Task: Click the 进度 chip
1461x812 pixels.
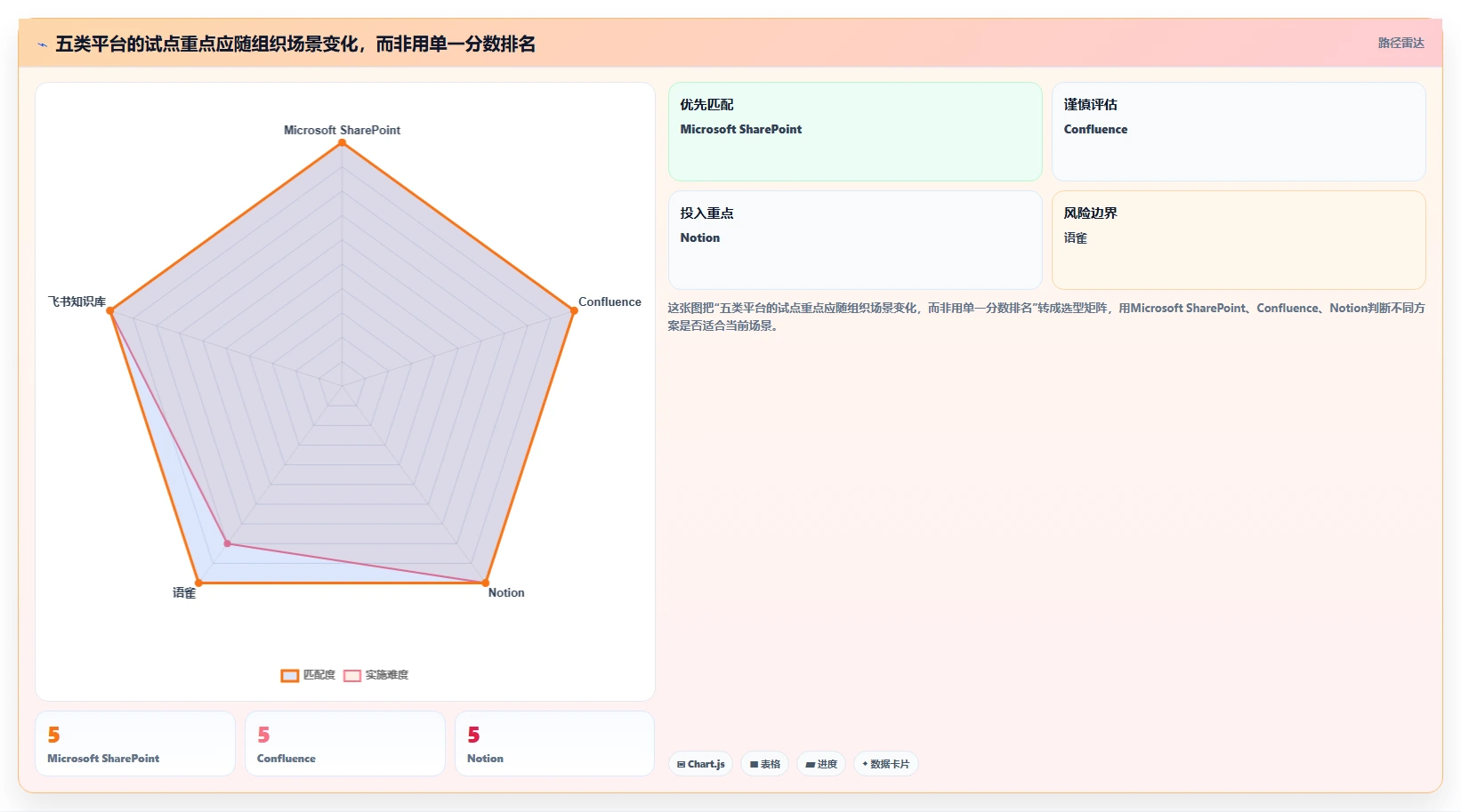Action: [x=820, y=764]
